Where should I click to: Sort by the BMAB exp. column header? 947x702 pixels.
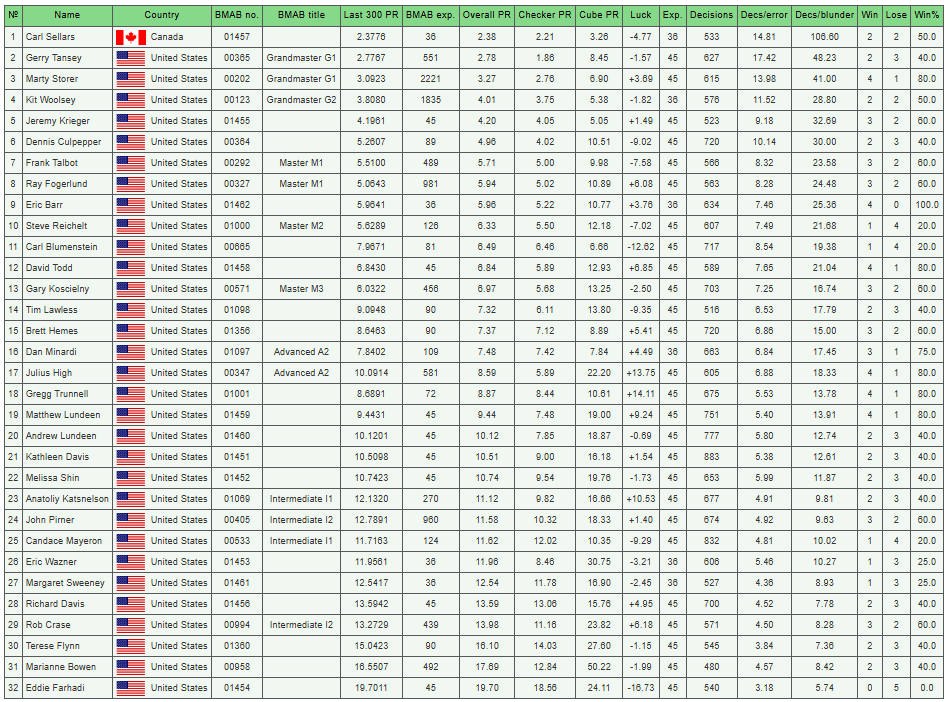[x=430, y=15]
